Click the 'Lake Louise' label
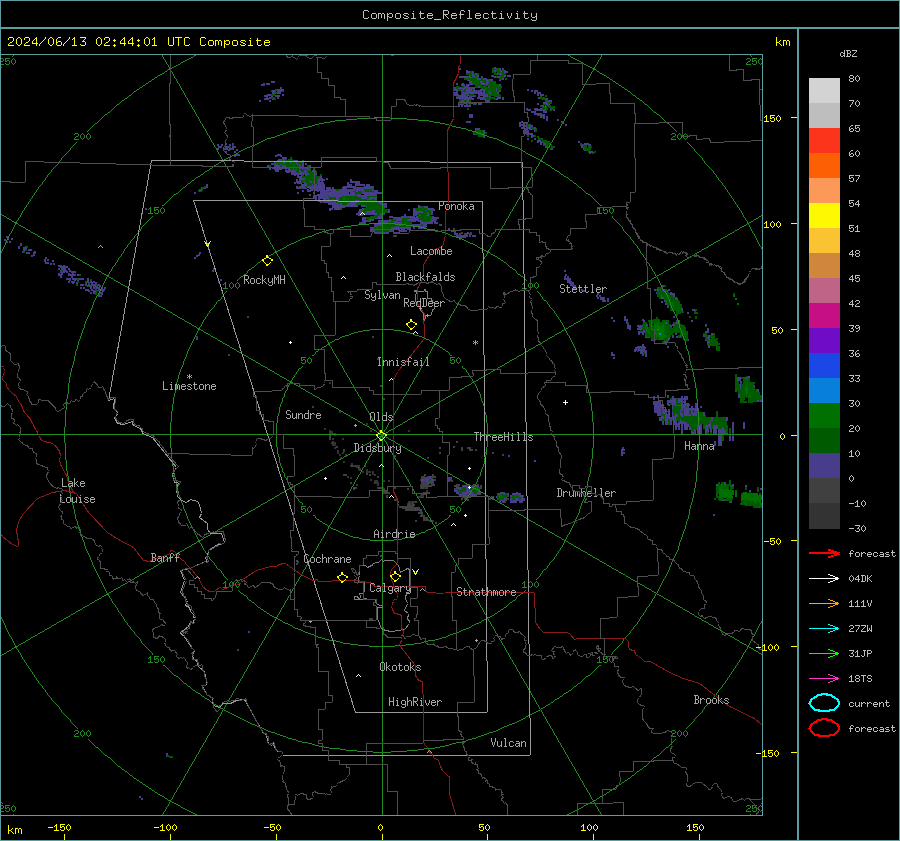The width and height of the screenshot is (900, 841). [x=77, y=491]
